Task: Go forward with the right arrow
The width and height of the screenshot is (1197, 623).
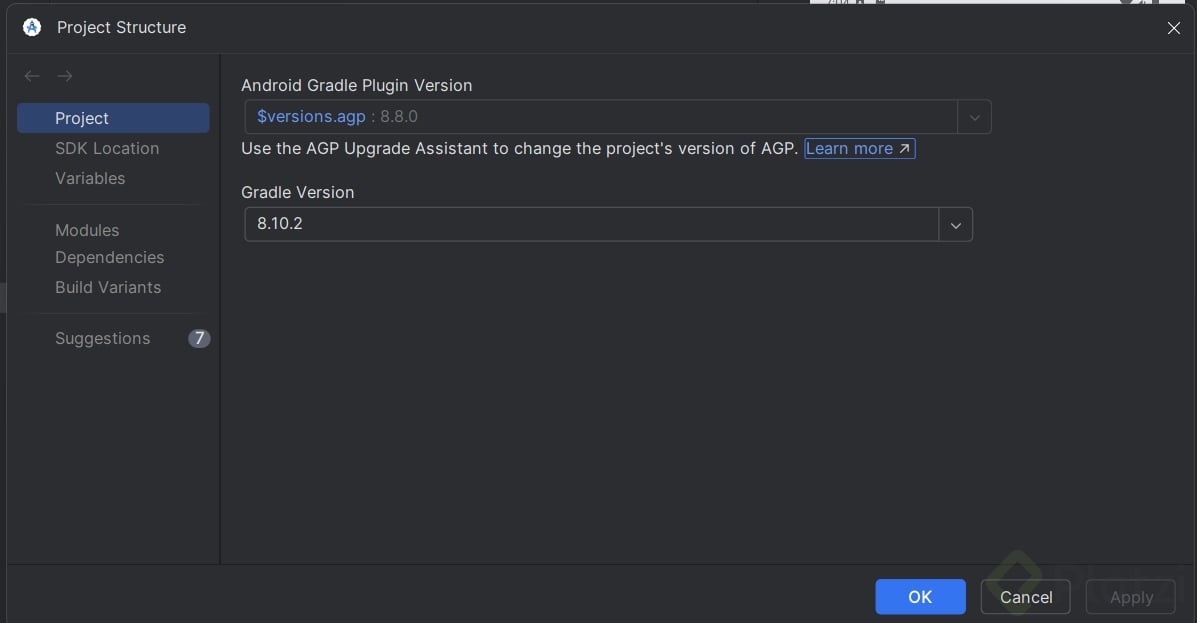Action: (65, 76)
